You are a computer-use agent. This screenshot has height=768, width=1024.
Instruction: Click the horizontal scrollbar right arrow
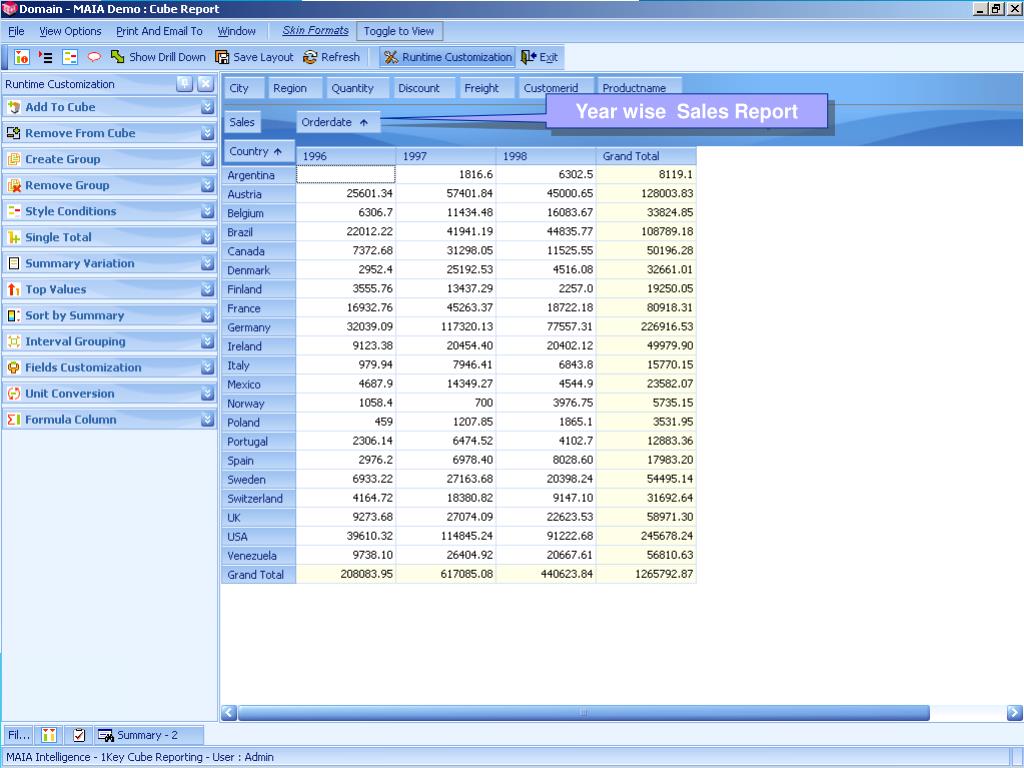1014,713
